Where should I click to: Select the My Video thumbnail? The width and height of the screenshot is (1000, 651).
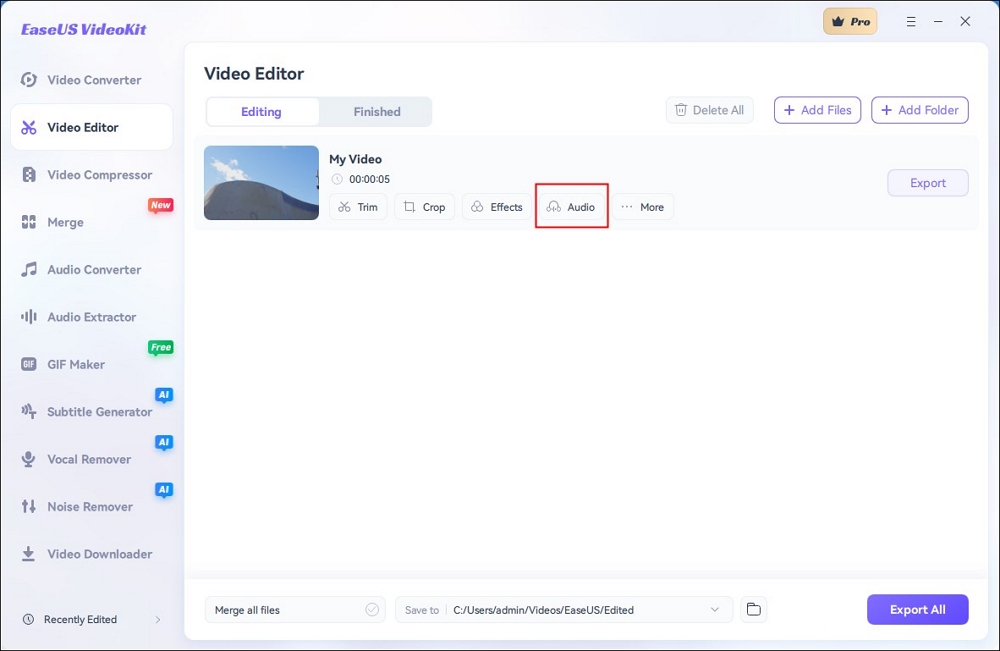click(x=261, y=182)
